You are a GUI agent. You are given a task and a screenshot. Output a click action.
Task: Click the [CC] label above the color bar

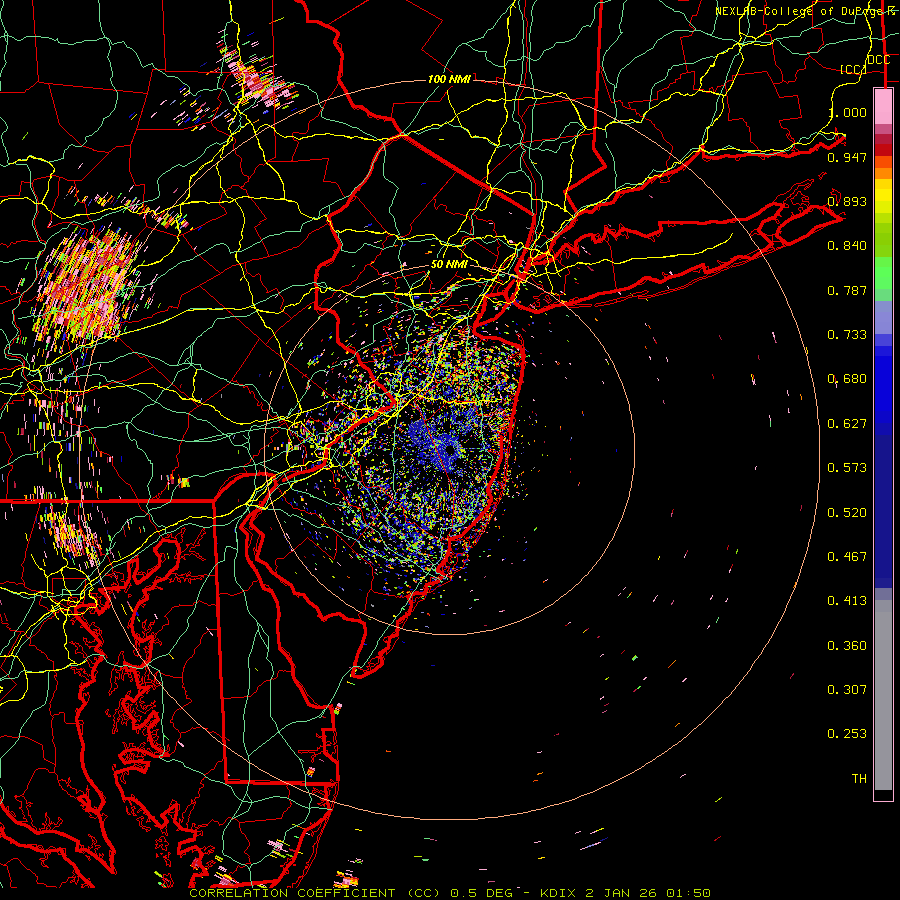(853, 69)
